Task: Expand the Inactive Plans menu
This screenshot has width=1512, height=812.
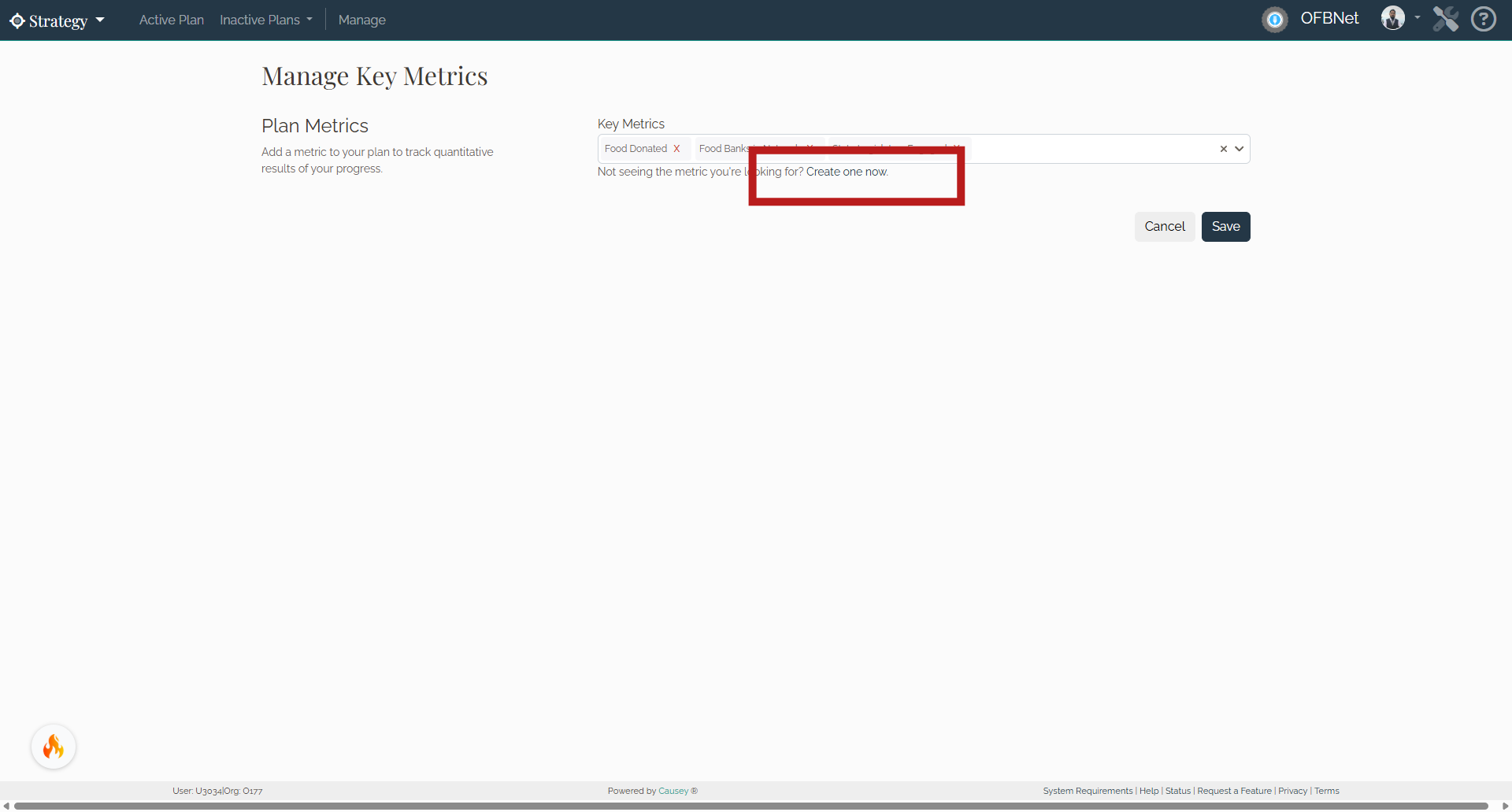Action: tap(266, 20)
